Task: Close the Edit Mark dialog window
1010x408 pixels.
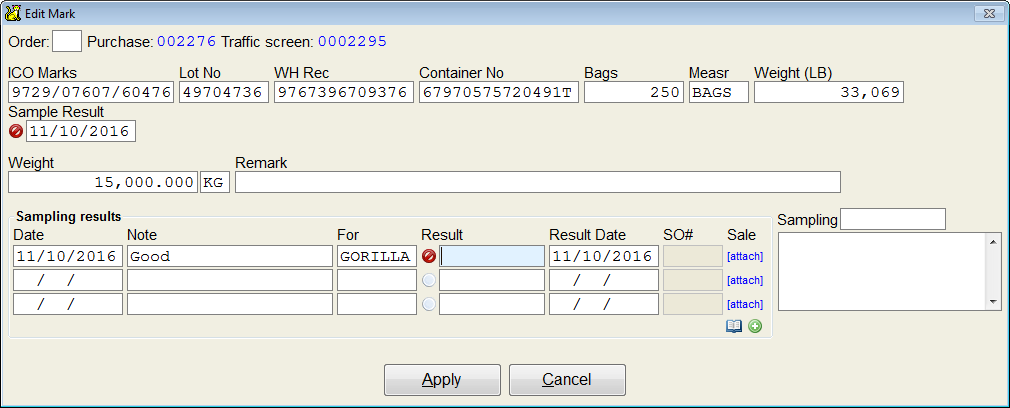Action: point(987,12)
